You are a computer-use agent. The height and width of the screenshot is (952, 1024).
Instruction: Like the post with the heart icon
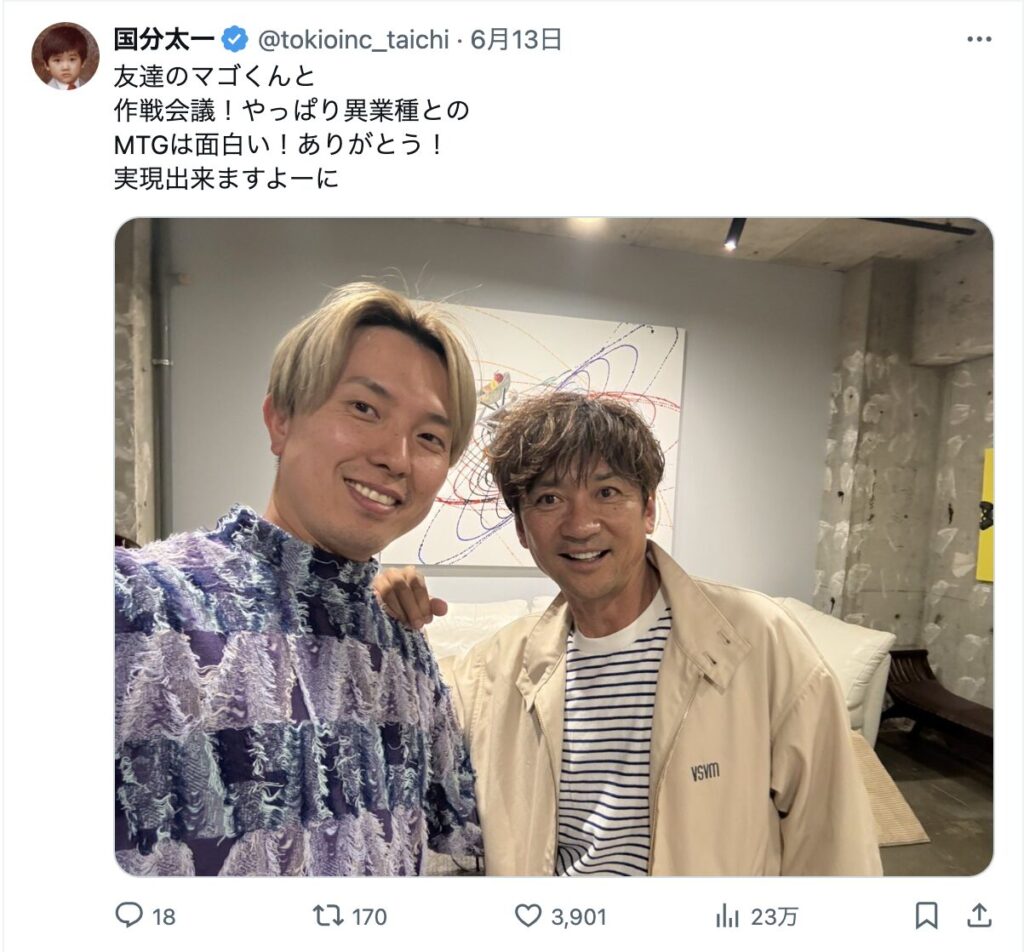528,915
